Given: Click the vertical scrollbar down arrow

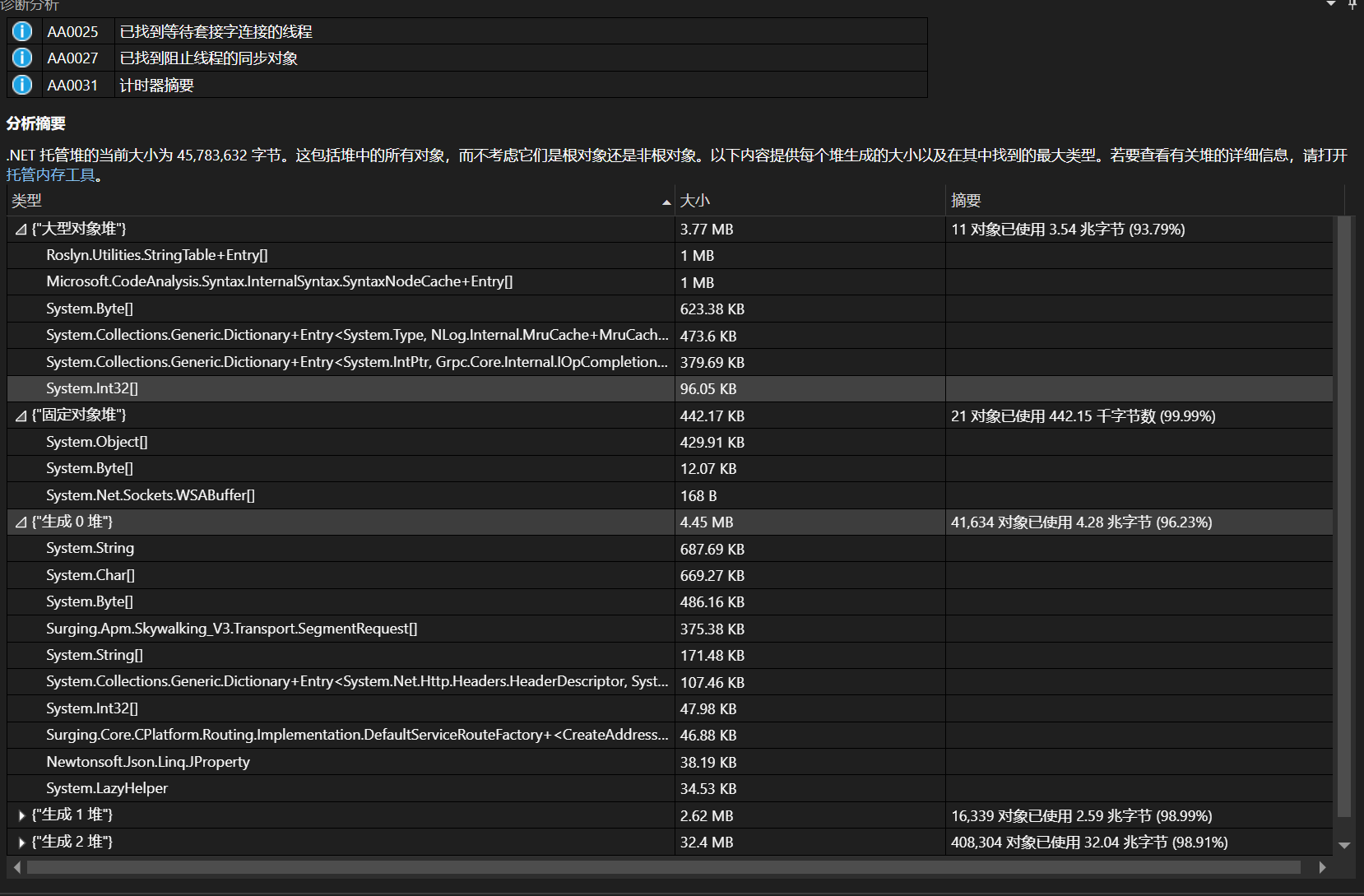Looking at the screenshot, I should tap(1344, 845).
